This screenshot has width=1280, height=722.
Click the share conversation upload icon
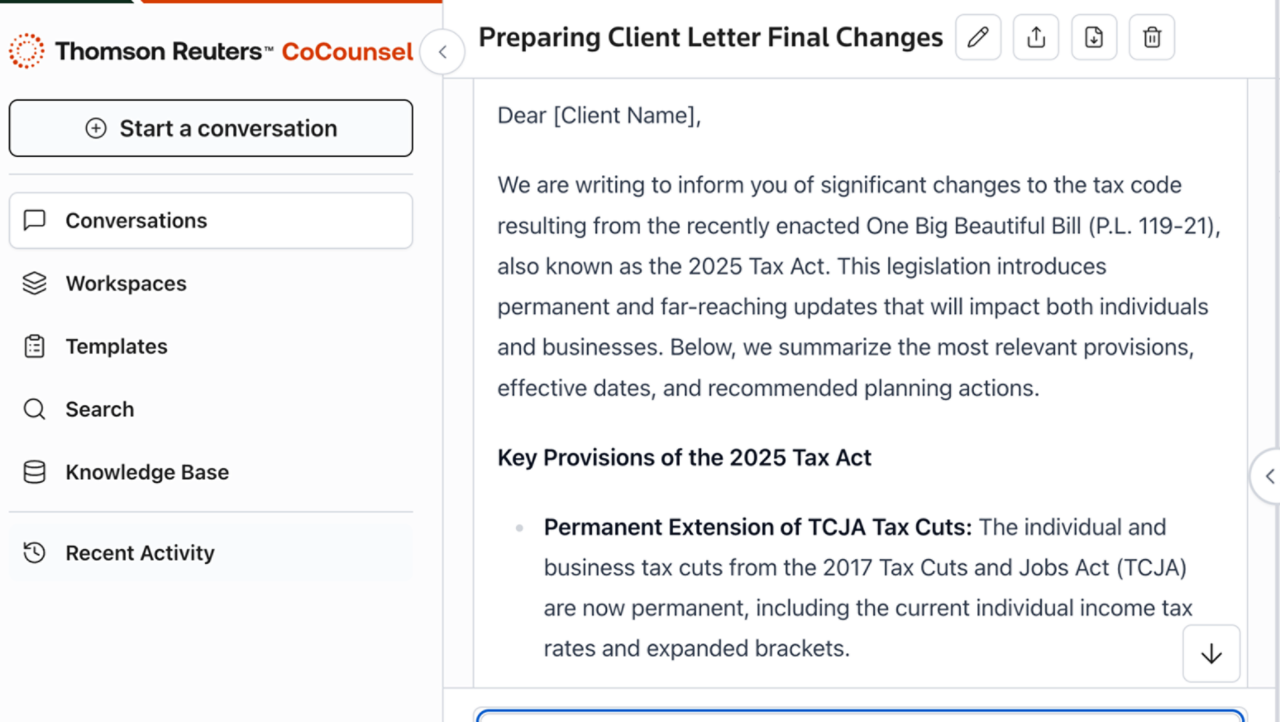1036,38
